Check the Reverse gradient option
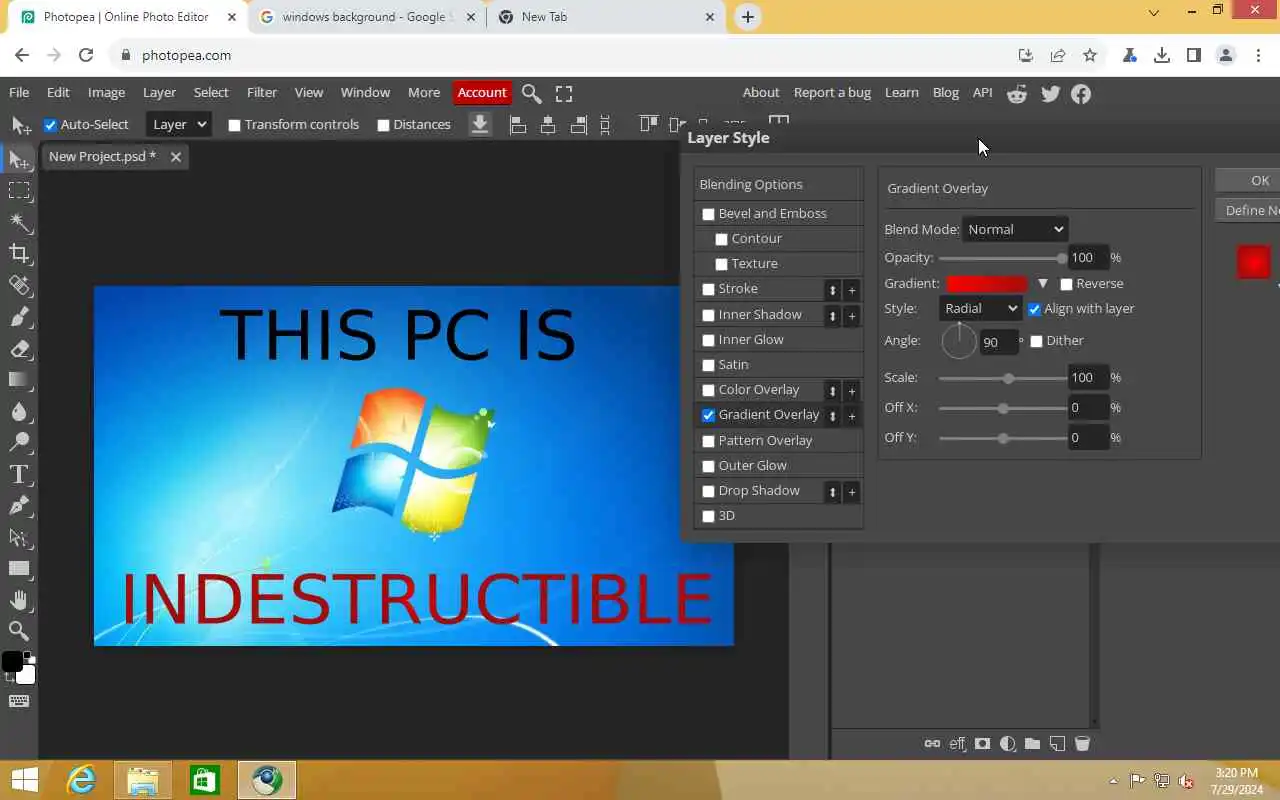 [x=1066, y=284]
